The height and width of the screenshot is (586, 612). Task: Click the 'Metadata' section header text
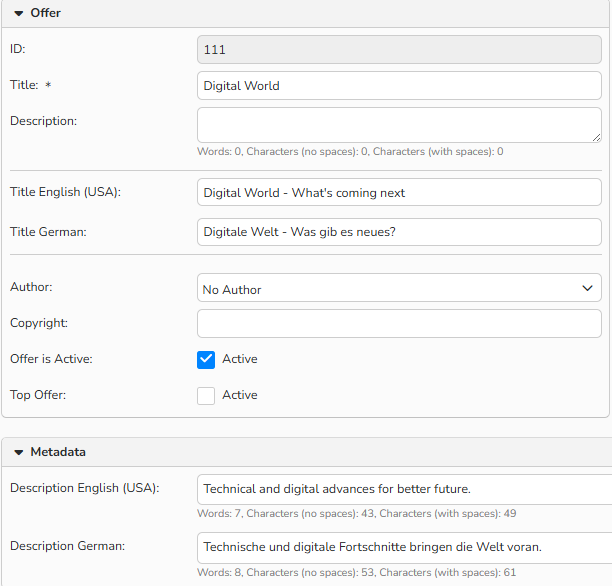coord(58,452)
